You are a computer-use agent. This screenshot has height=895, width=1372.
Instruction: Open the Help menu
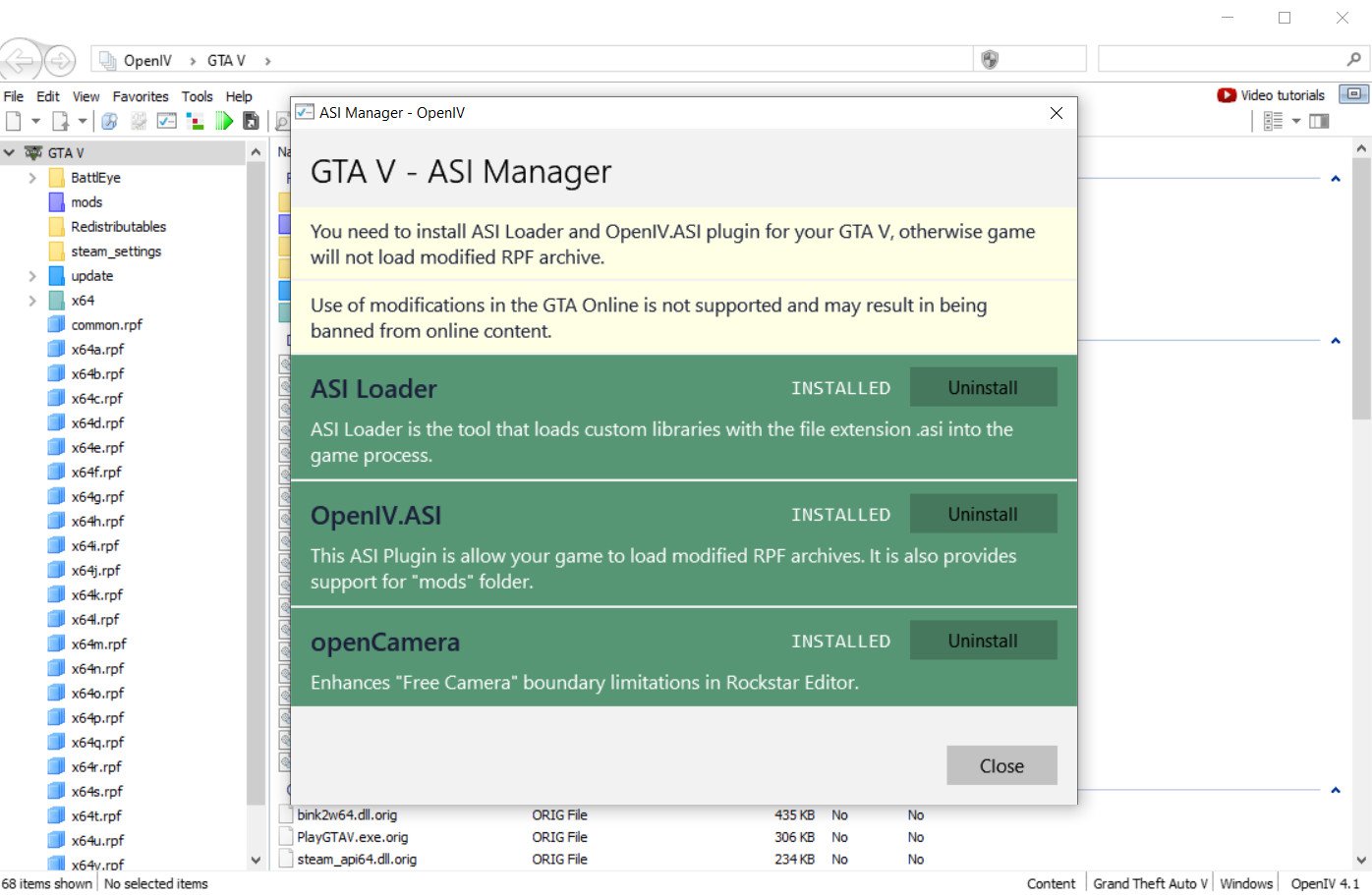click(239, 96)
